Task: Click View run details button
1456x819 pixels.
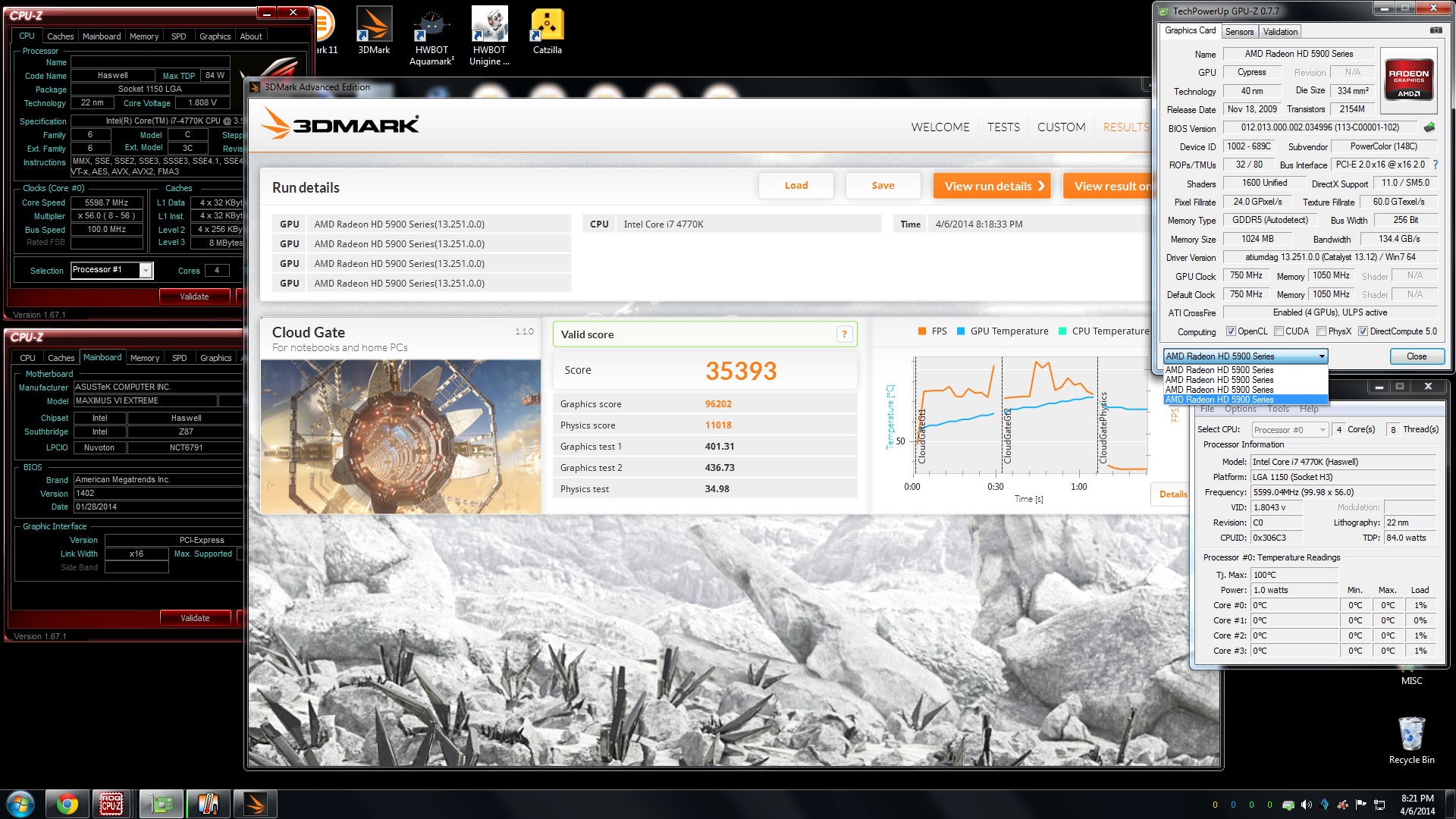Action: (x=992, y=186)
